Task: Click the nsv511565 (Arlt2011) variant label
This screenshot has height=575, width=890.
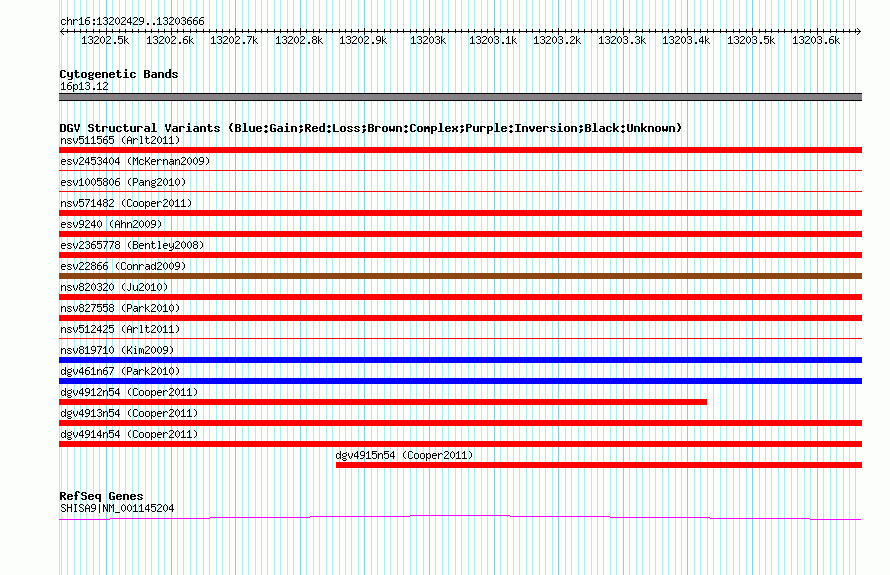Action: click(x=120, y=140)
